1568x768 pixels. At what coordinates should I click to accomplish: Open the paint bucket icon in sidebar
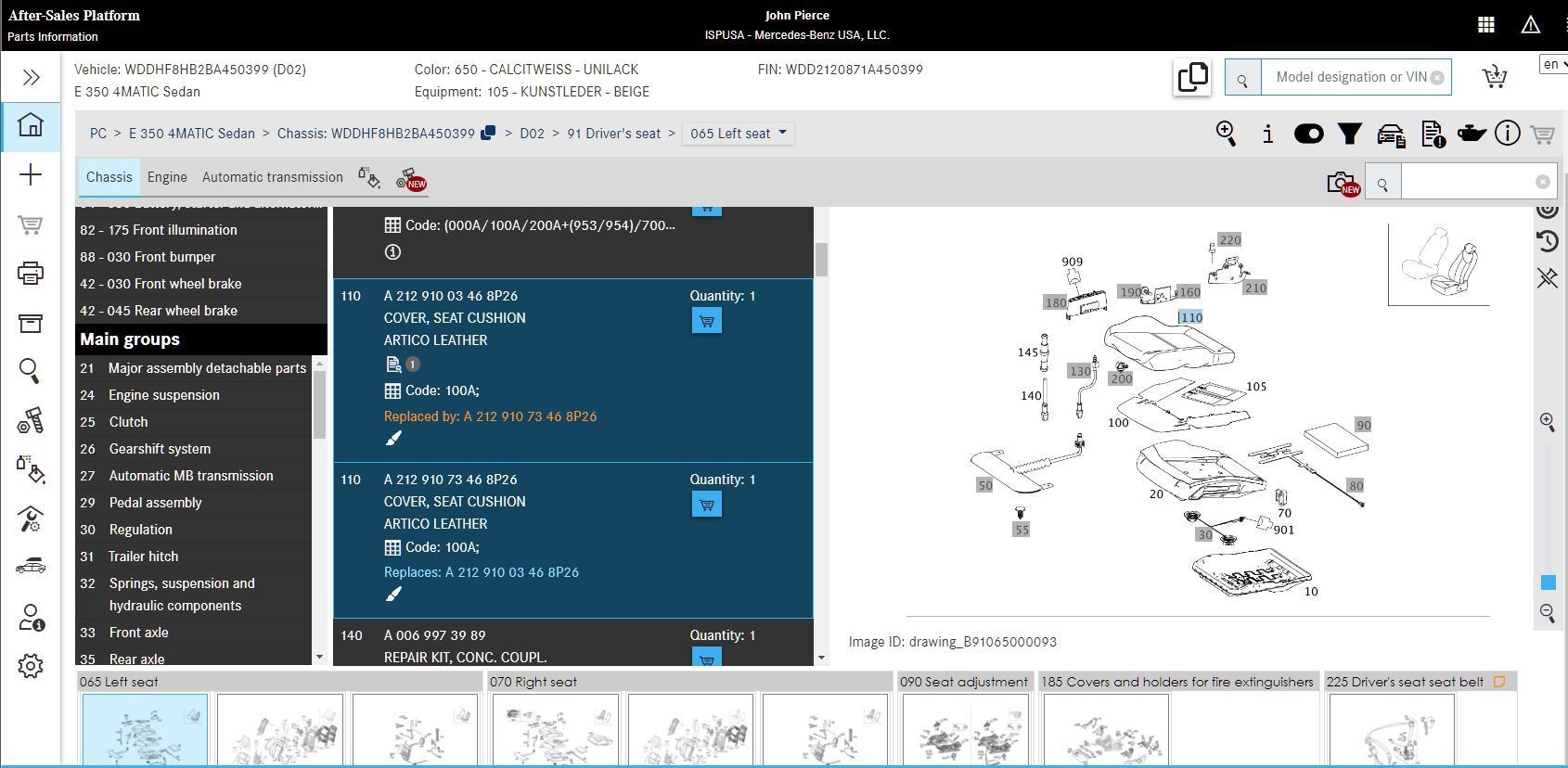(30, 469)
